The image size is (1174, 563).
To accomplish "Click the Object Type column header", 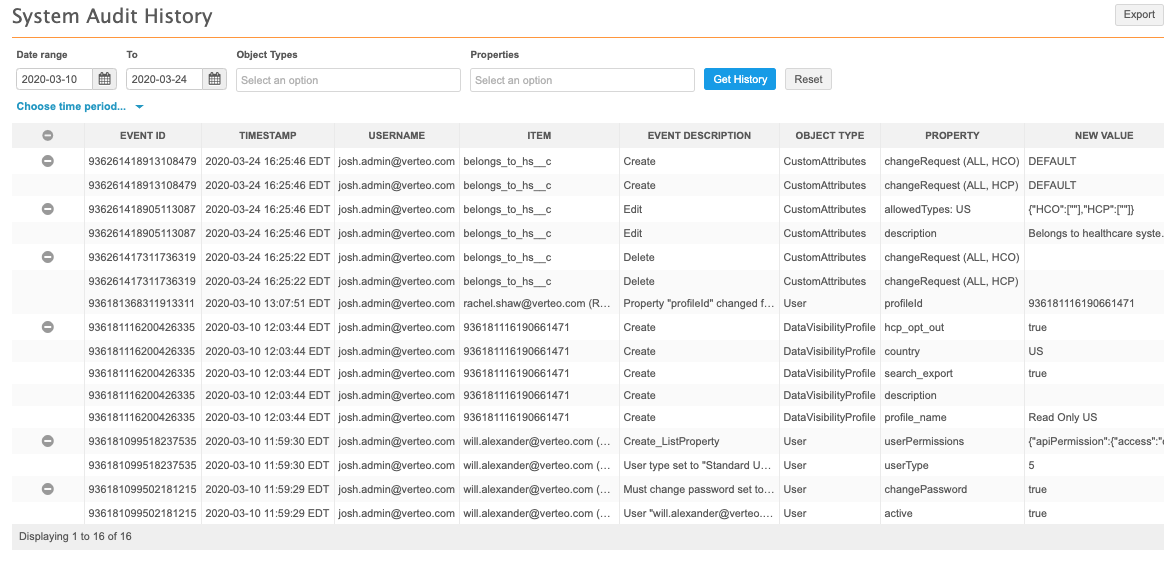I will pos(829,136).
